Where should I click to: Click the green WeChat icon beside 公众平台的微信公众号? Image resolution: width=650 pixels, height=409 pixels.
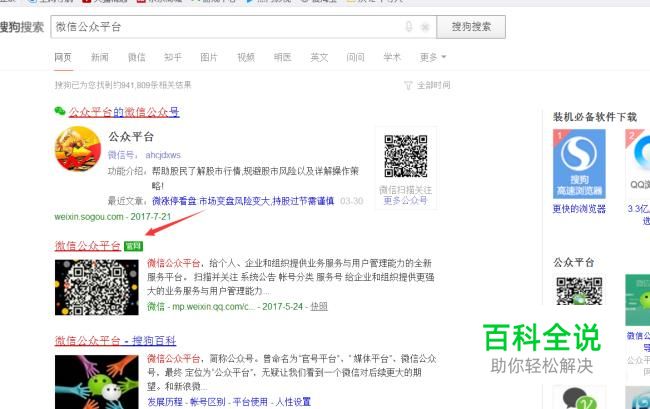tap(60, 111)
